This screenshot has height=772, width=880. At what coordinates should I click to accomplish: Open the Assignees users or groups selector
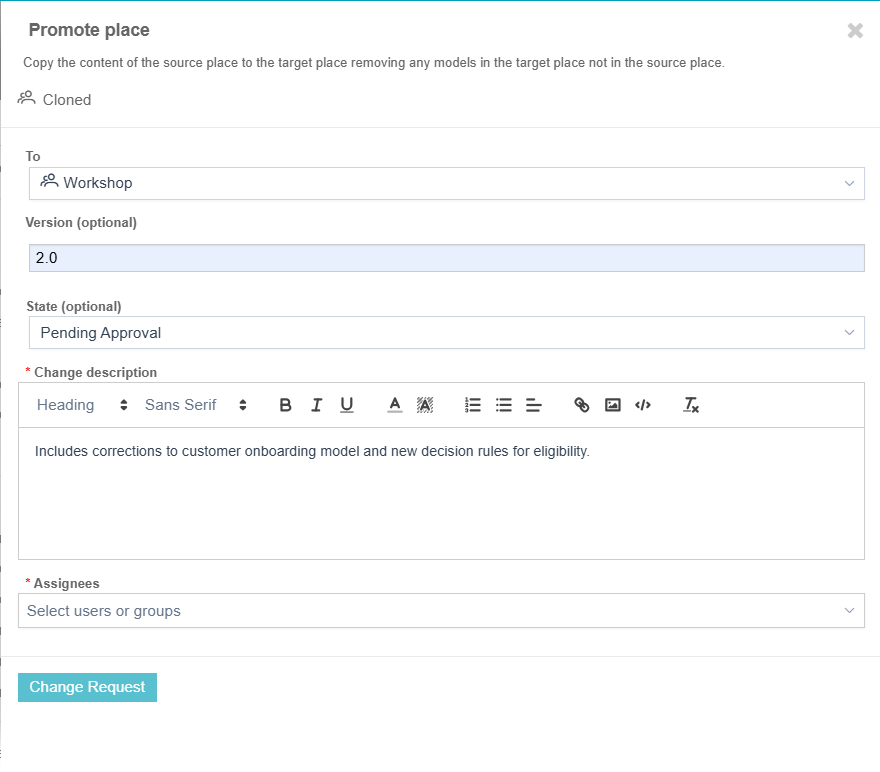(x=440, y=611)
